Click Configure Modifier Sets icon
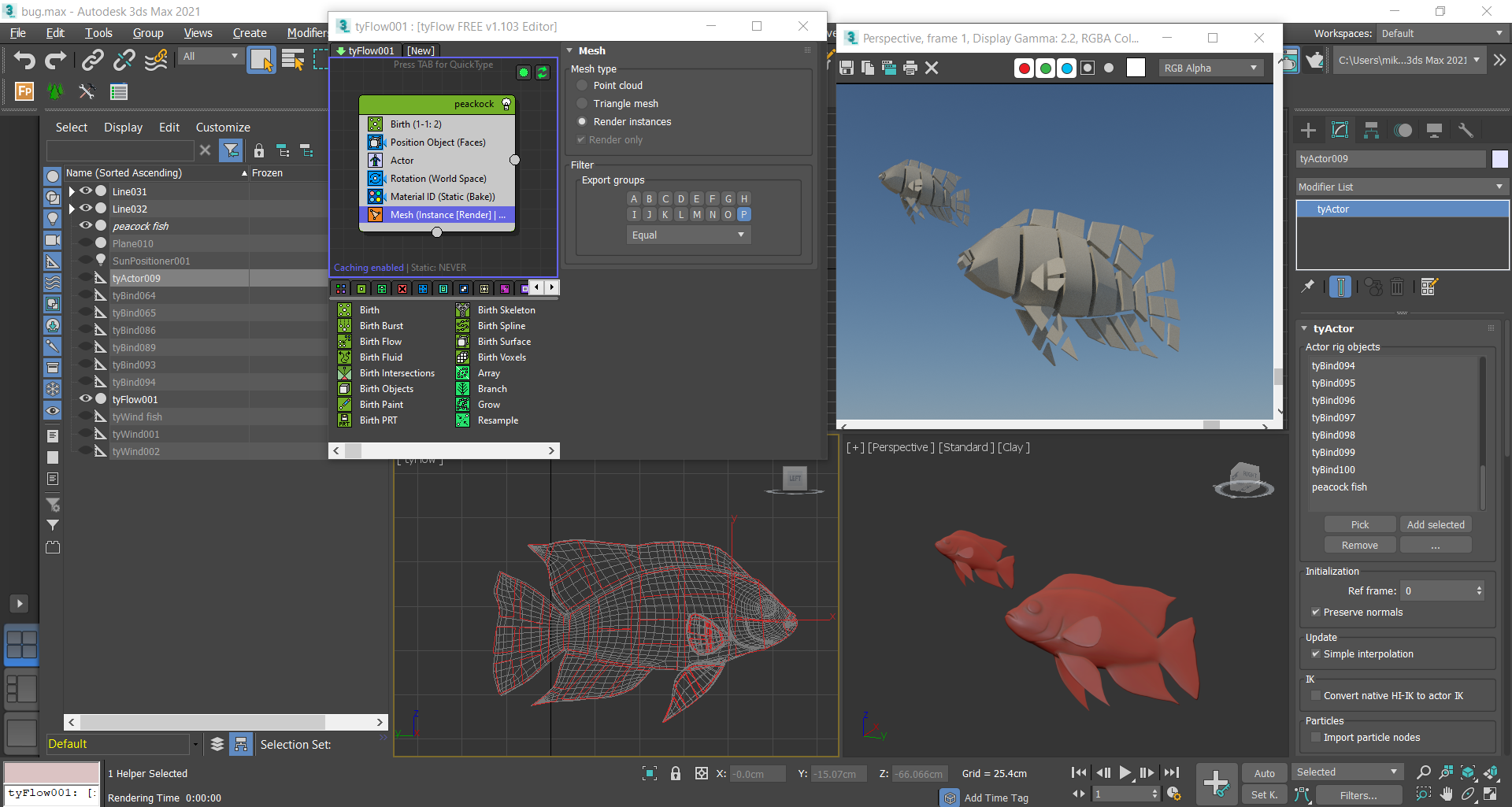Viewport: 1512px width, 807px height. click(1429, 287)
